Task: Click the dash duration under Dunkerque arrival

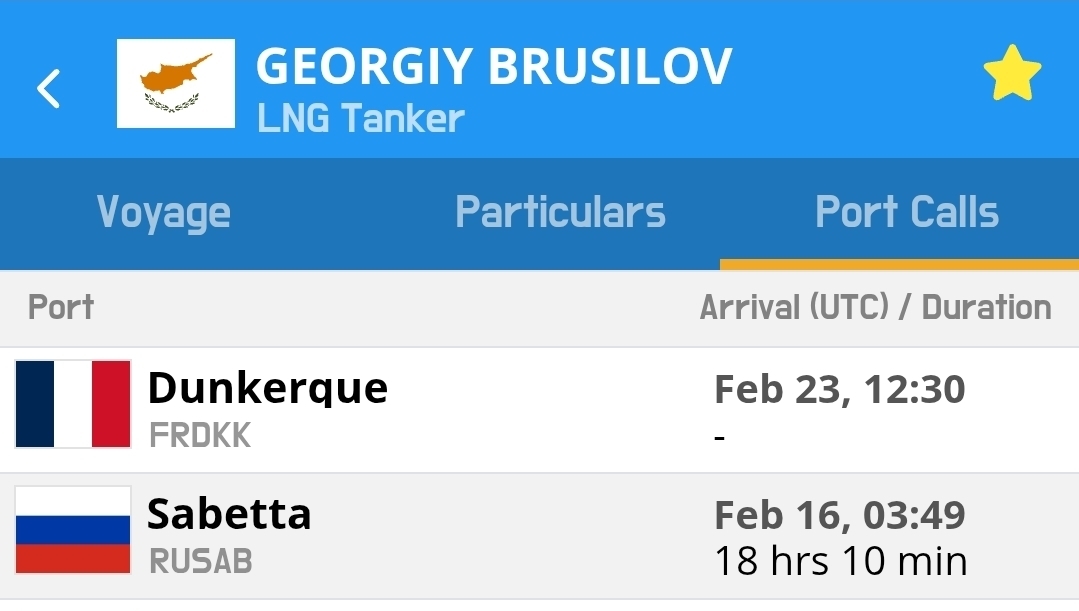Action: click(720, 436)
